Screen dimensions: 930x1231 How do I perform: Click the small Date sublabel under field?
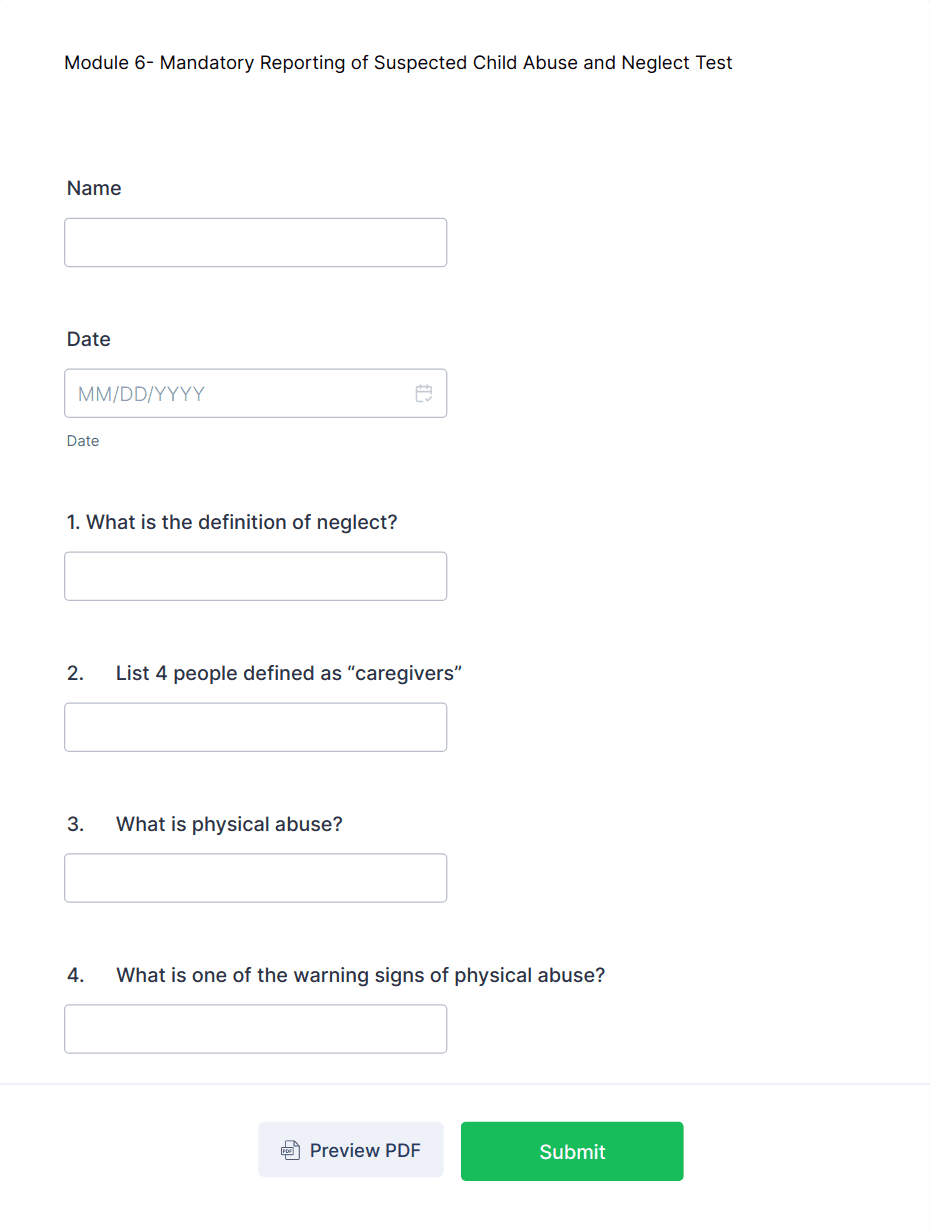tap(83, 441)
